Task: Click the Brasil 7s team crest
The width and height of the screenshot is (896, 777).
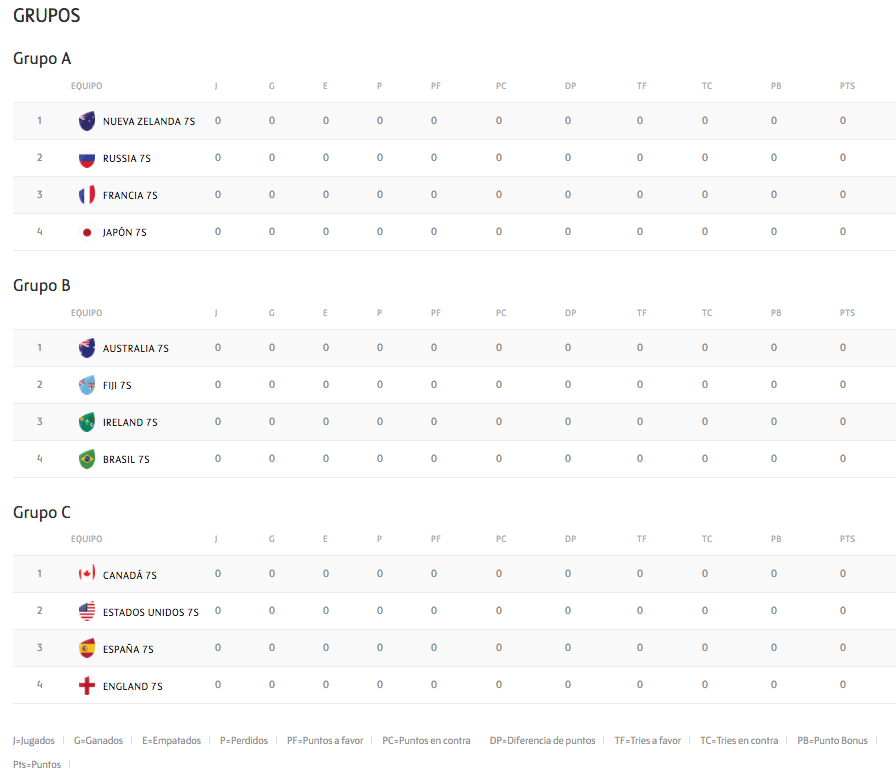Action: click(87, 459)
